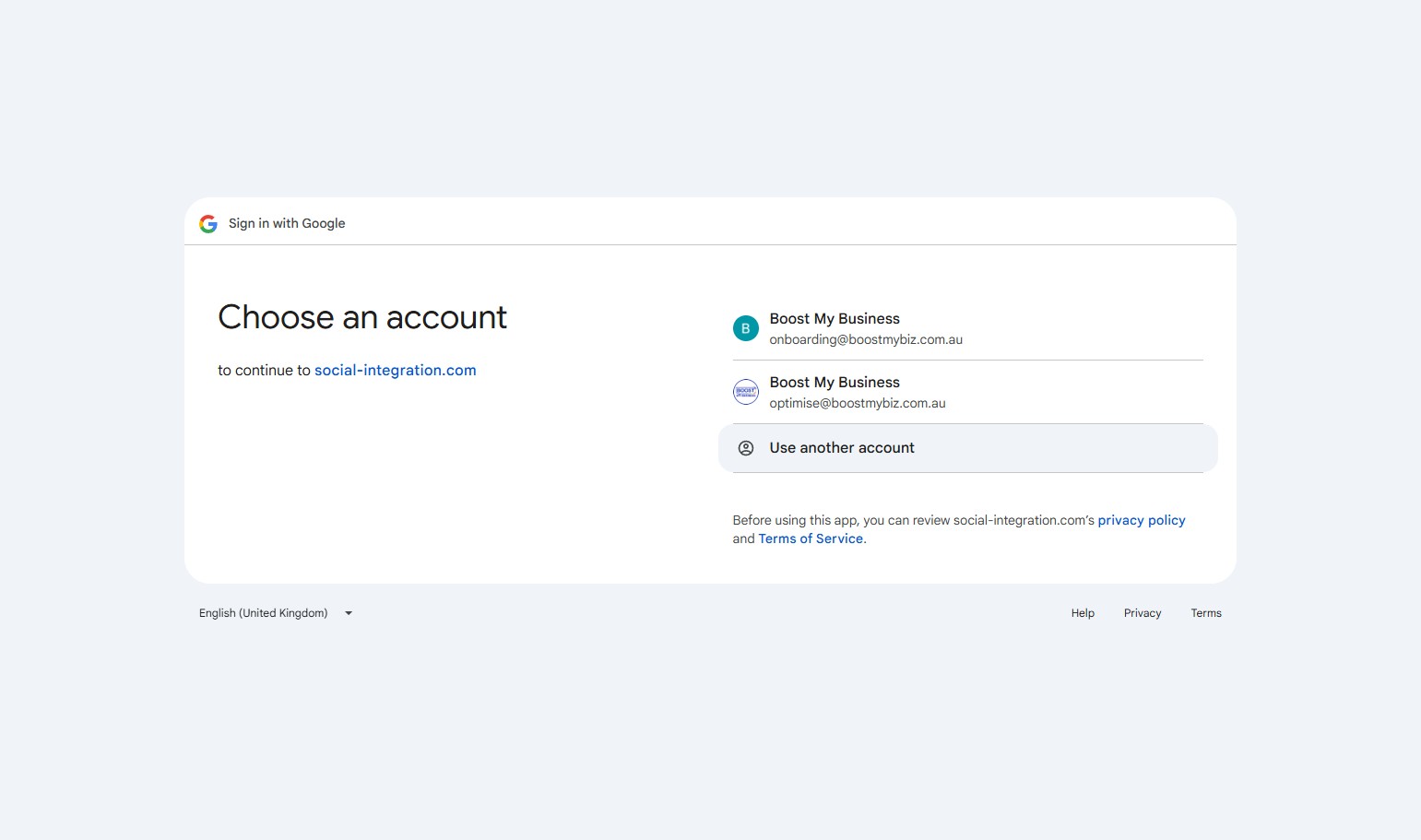Open the footer Terms link
Image resolution: width=1421 pixels, height=840 pixels.
pyautogui.click(x=1205, y=613)
